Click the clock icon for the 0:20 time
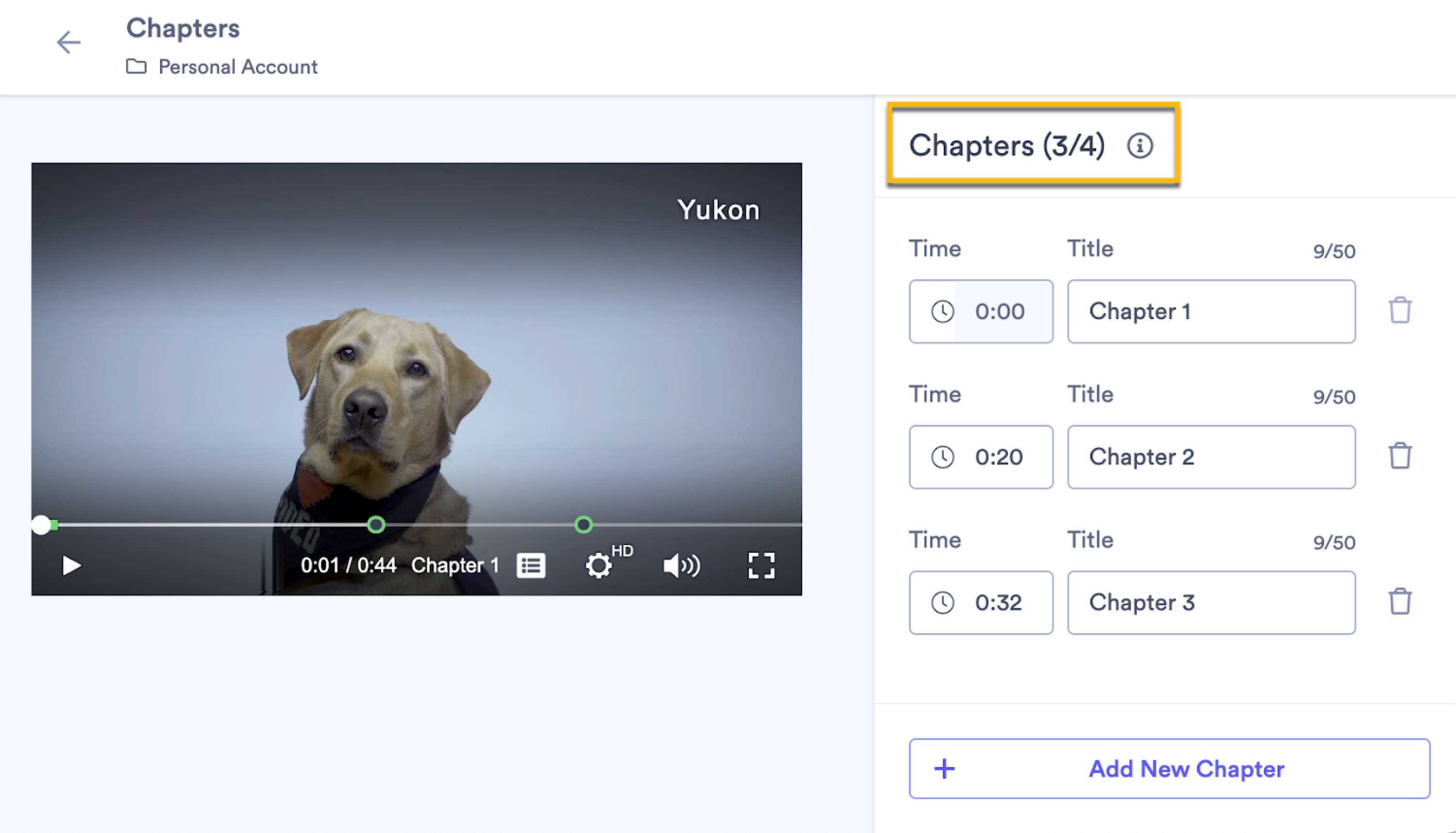This screenshot has width=1456, height=833. click(x=942, y=457)
